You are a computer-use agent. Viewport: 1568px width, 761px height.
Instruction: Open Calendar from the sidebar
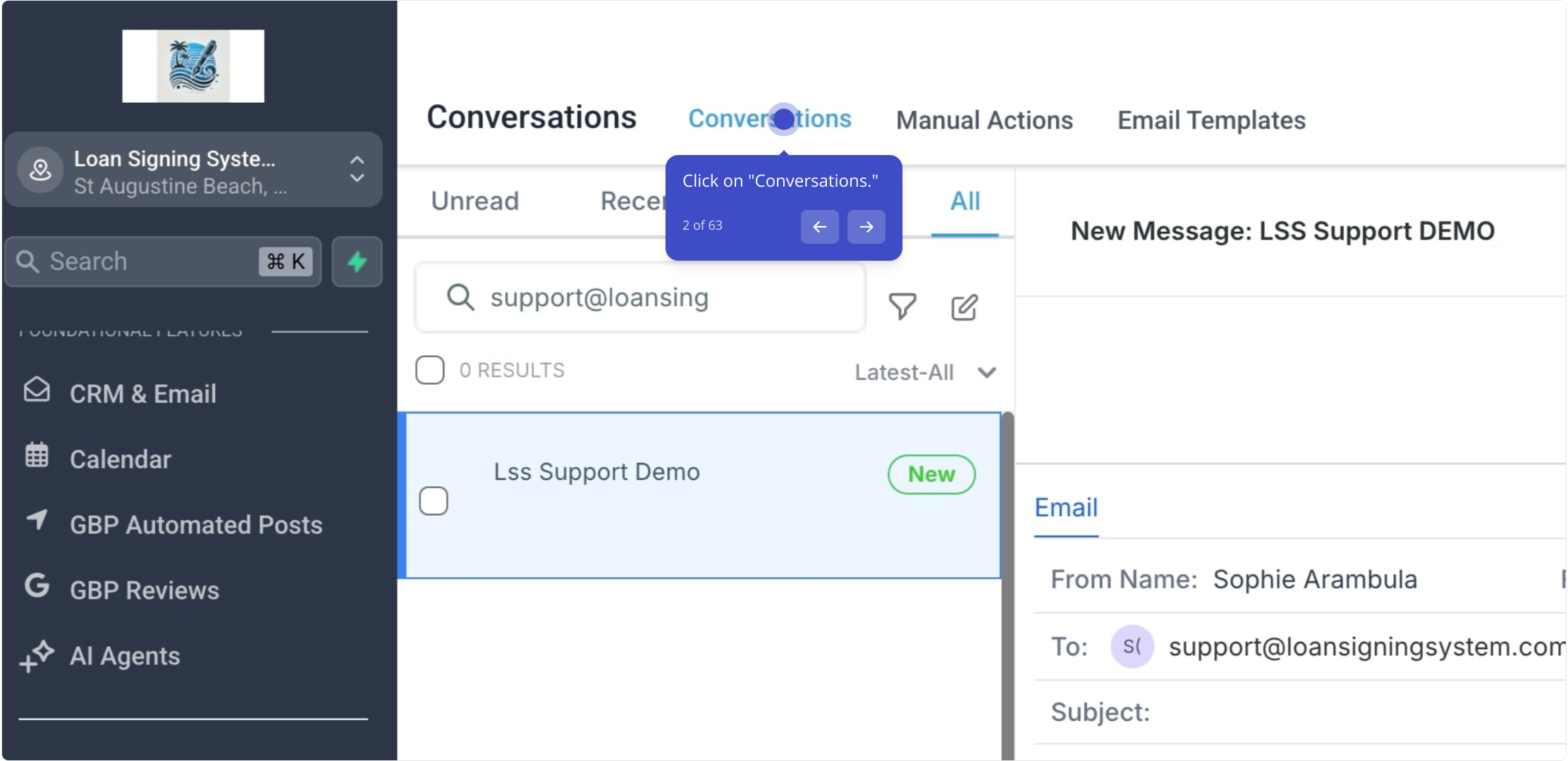tap(120, 459)
